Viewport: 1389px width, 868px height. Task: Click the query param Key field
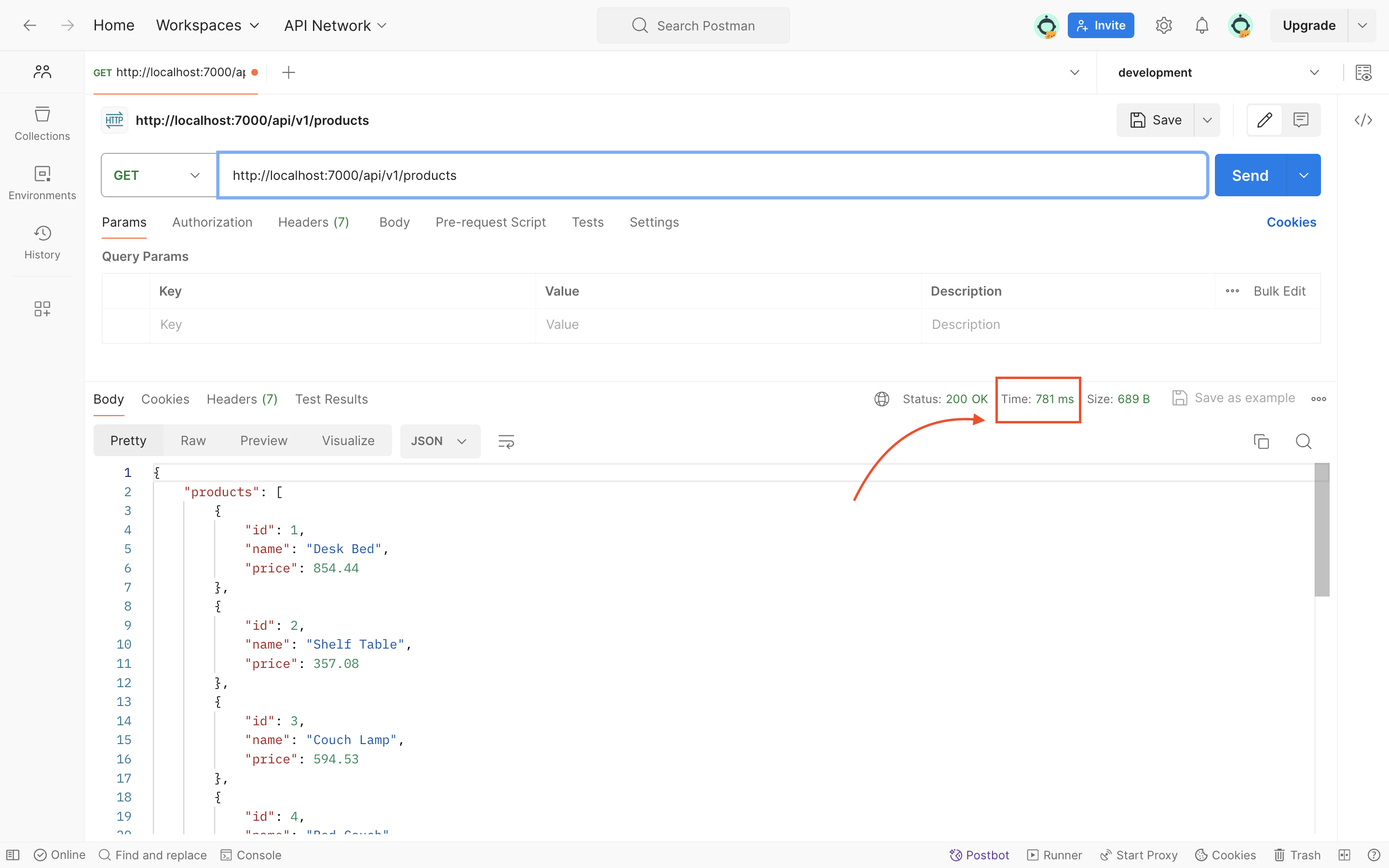pos(342,325)
